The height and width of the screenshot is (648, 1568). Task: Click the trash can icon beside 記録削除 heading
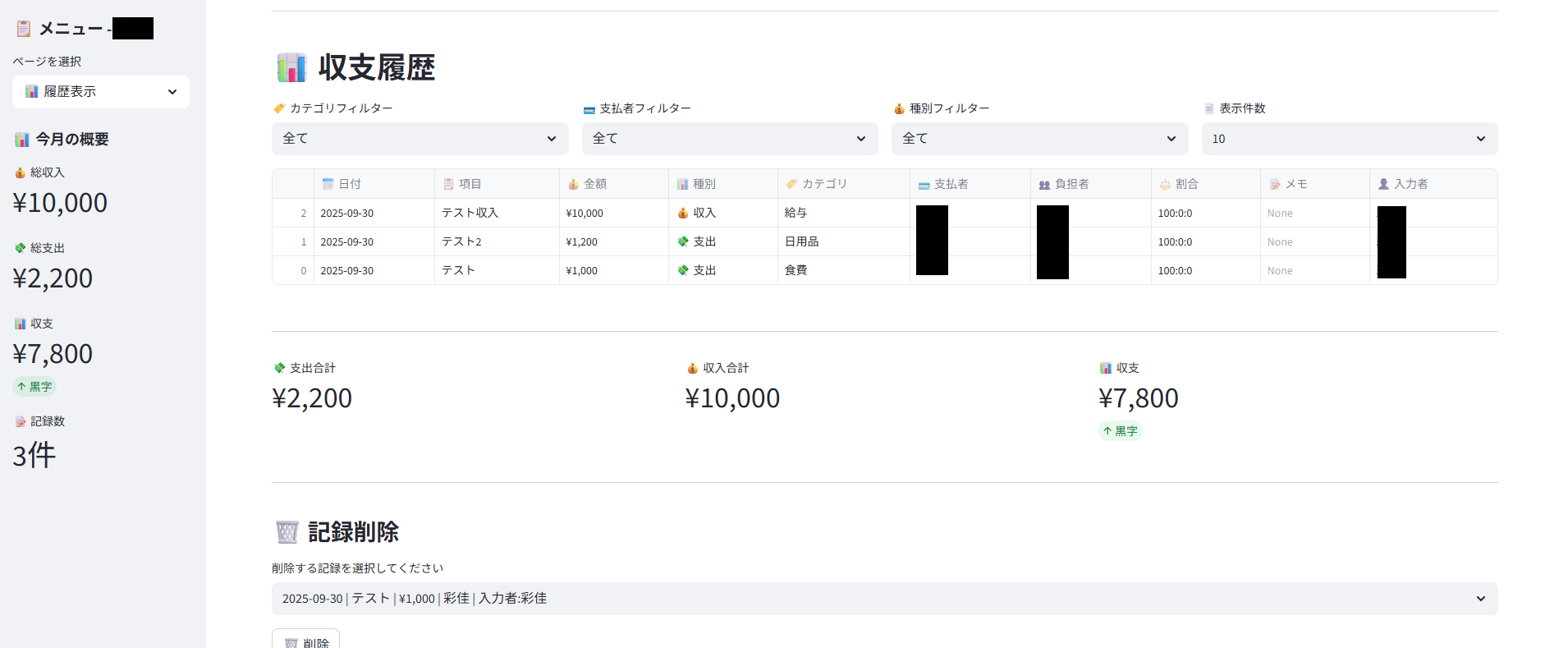click(287, 532)
